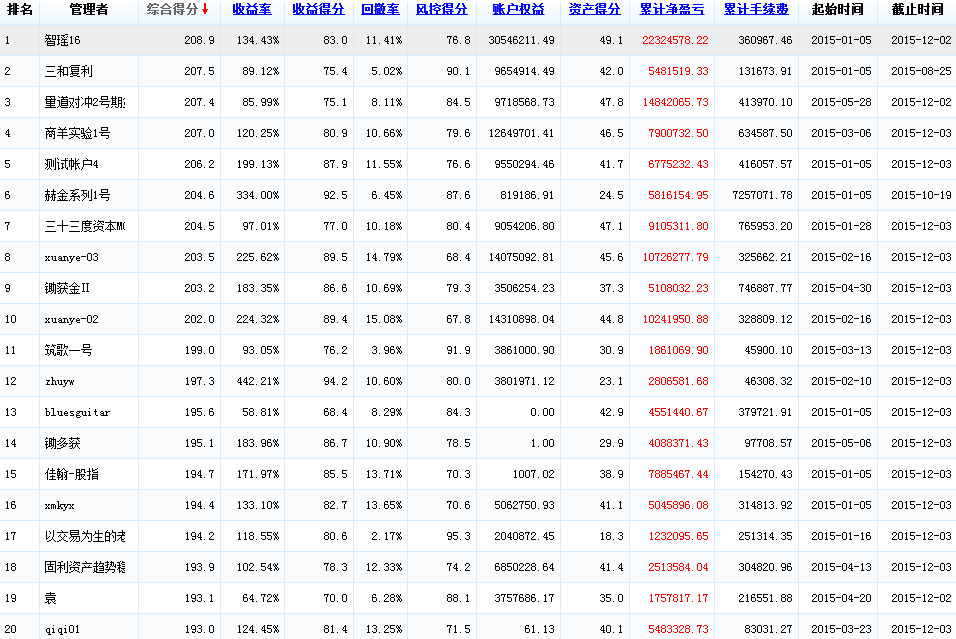Click the 账户权益 column header link

coord(518,9)
